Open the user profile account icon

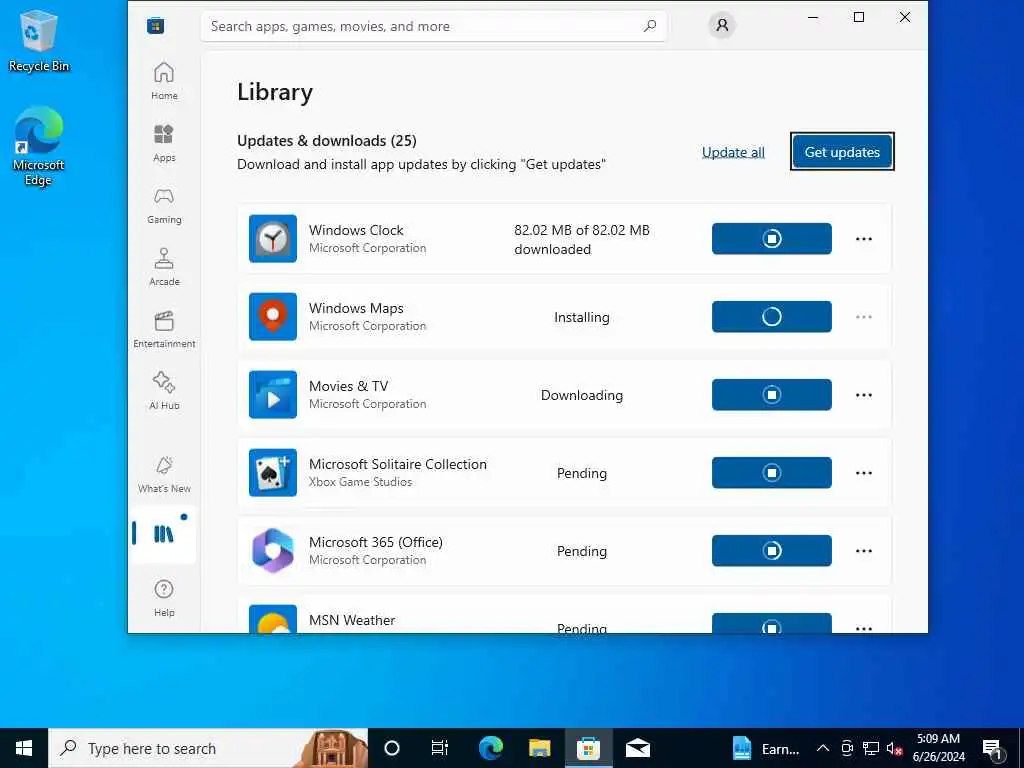click(722, 25)
